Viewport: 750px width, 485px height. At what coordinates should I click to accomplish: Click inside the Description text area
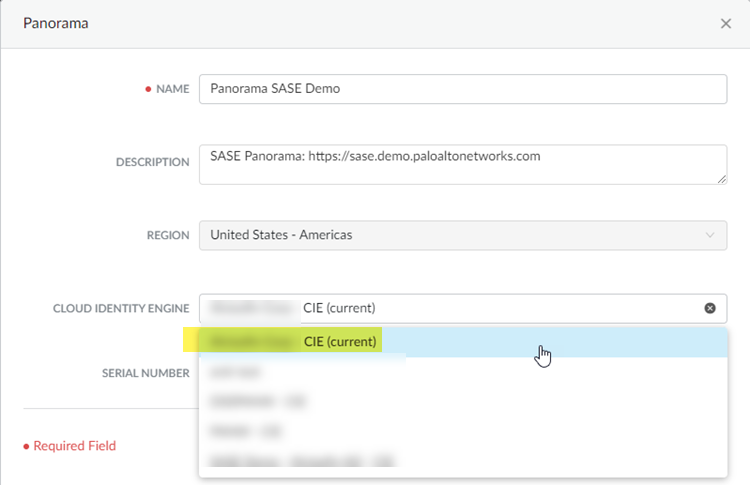click(462, 164)
